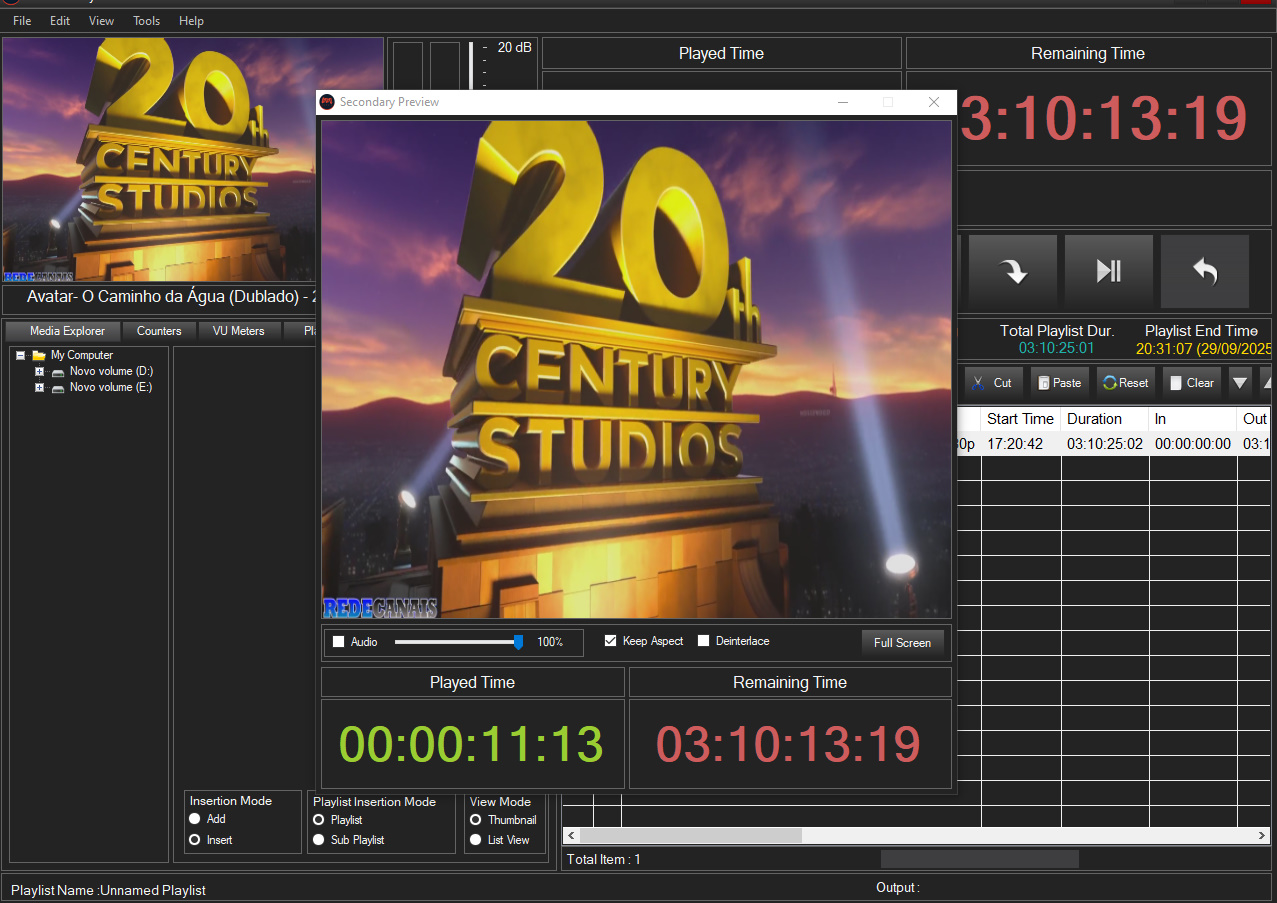
Task: Switch to the VU Meters tab
Action: point(238,331)
